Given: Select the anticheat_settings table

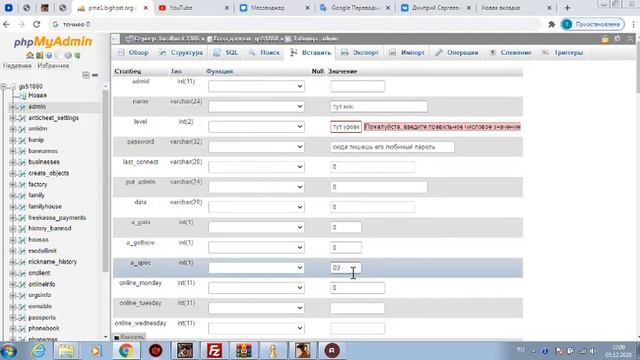Looking at the screenshot, I should click(53, 118).
